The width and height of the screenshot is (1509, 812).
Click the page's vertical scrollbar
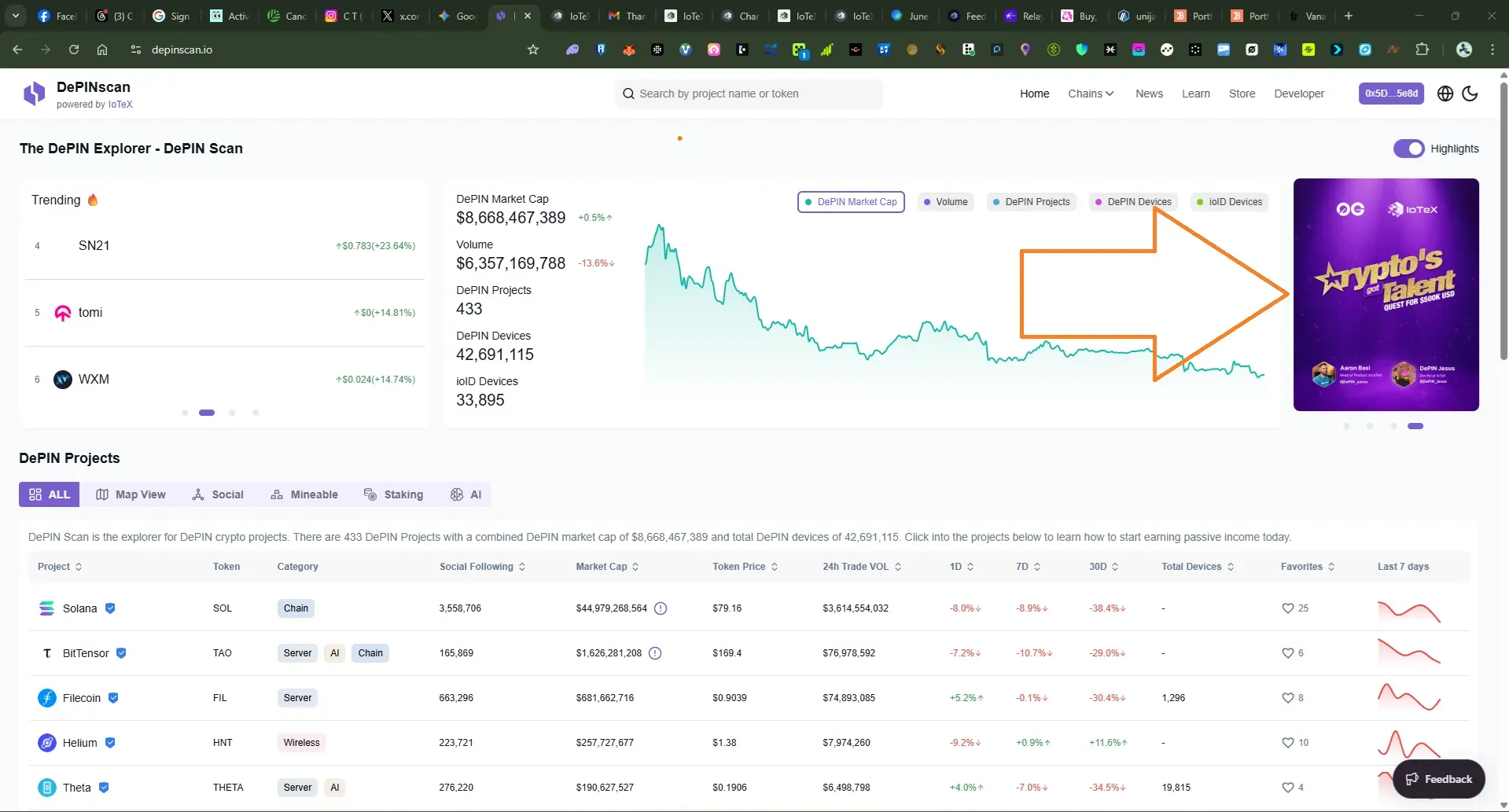pyautogui.click(x=1503, y=220)
